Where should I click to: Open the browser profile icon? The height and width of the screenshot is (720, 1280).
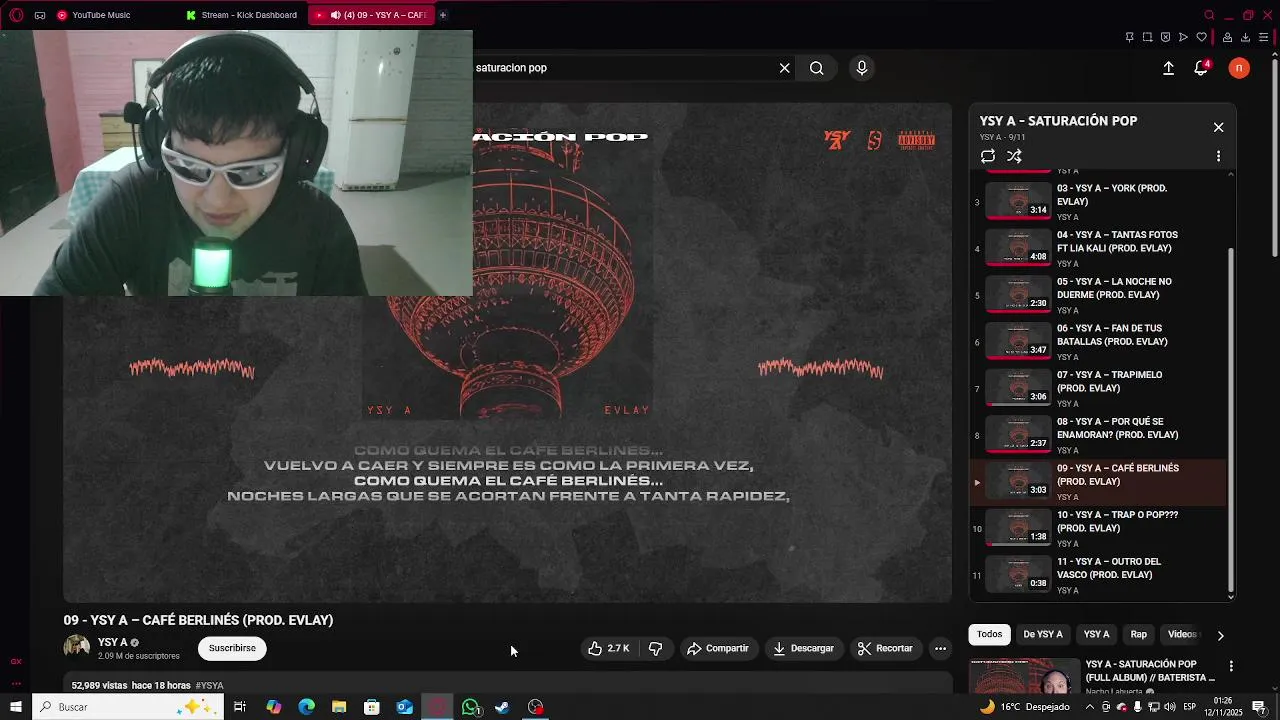pyautogui.click(x=1228, y=37)
